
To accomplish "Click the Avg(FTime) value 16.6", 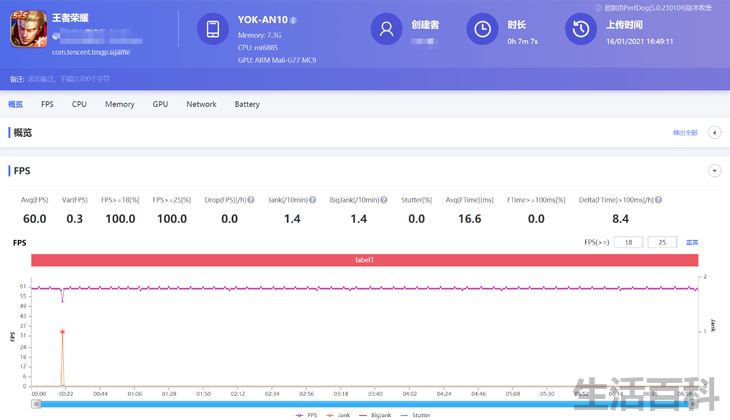I will tap(469, 219).
